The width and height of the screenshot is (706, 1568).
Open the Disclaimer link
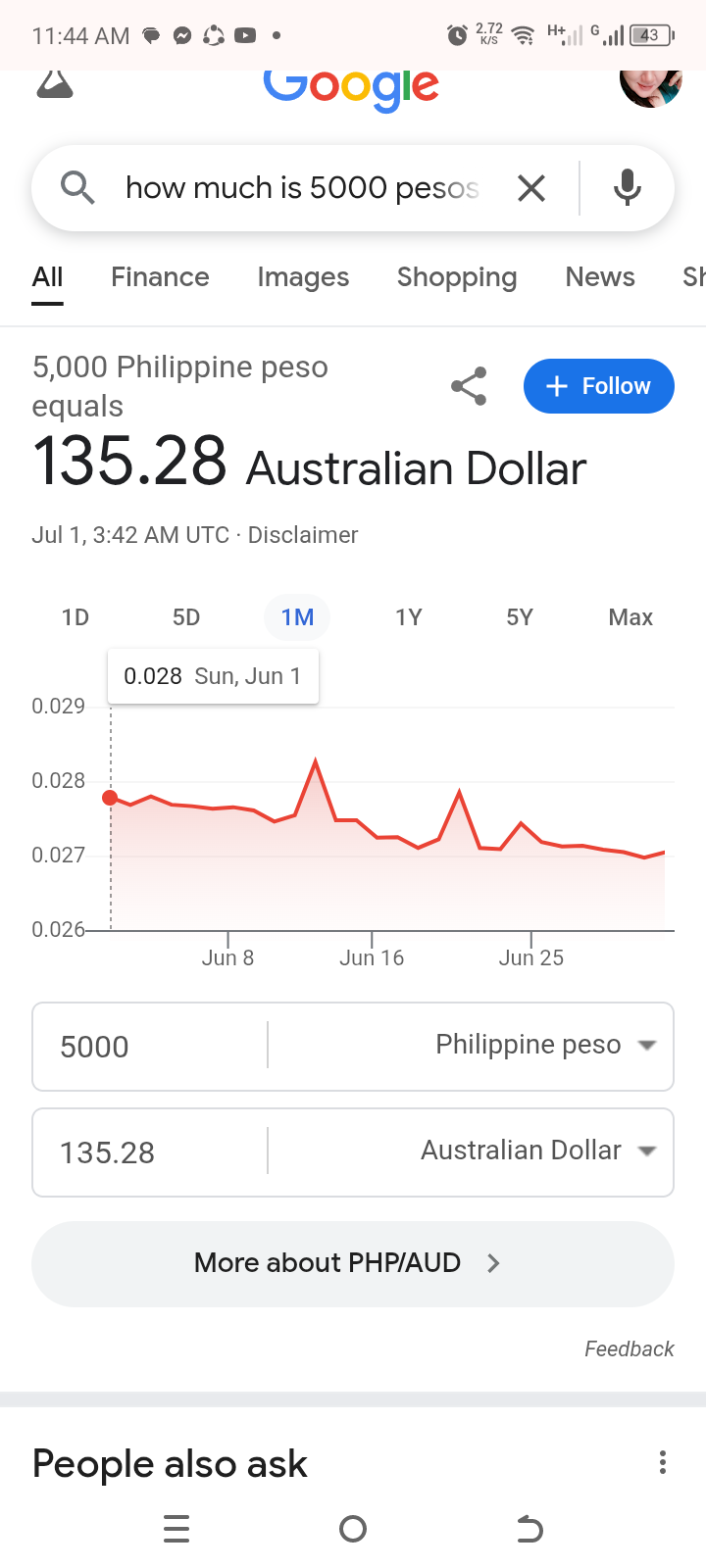(303, 535)
